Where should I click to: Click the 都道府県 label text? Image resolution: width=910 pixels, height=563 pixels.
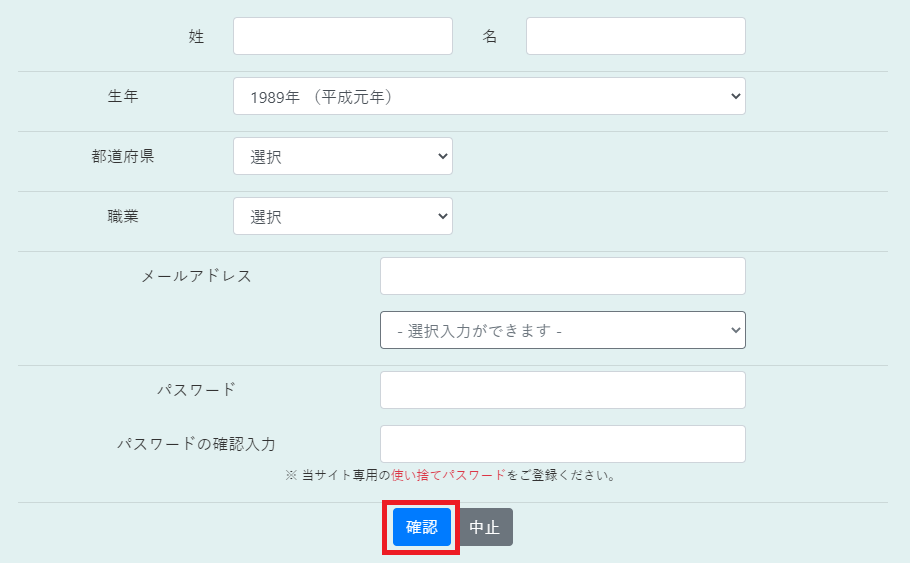point(123,156)
